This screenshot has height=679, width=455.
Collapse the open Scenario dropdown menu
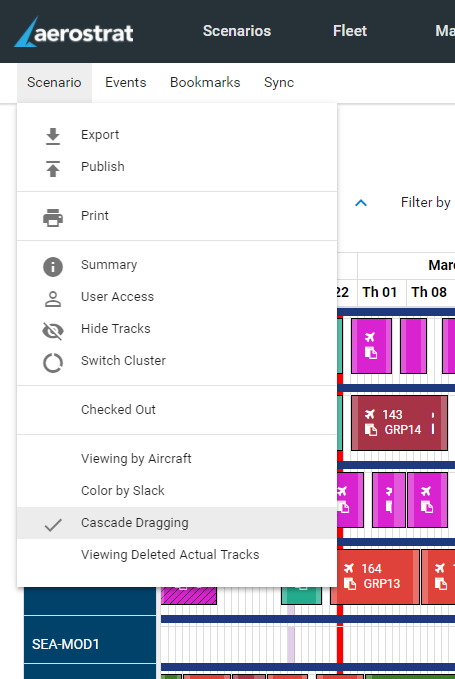54,83
